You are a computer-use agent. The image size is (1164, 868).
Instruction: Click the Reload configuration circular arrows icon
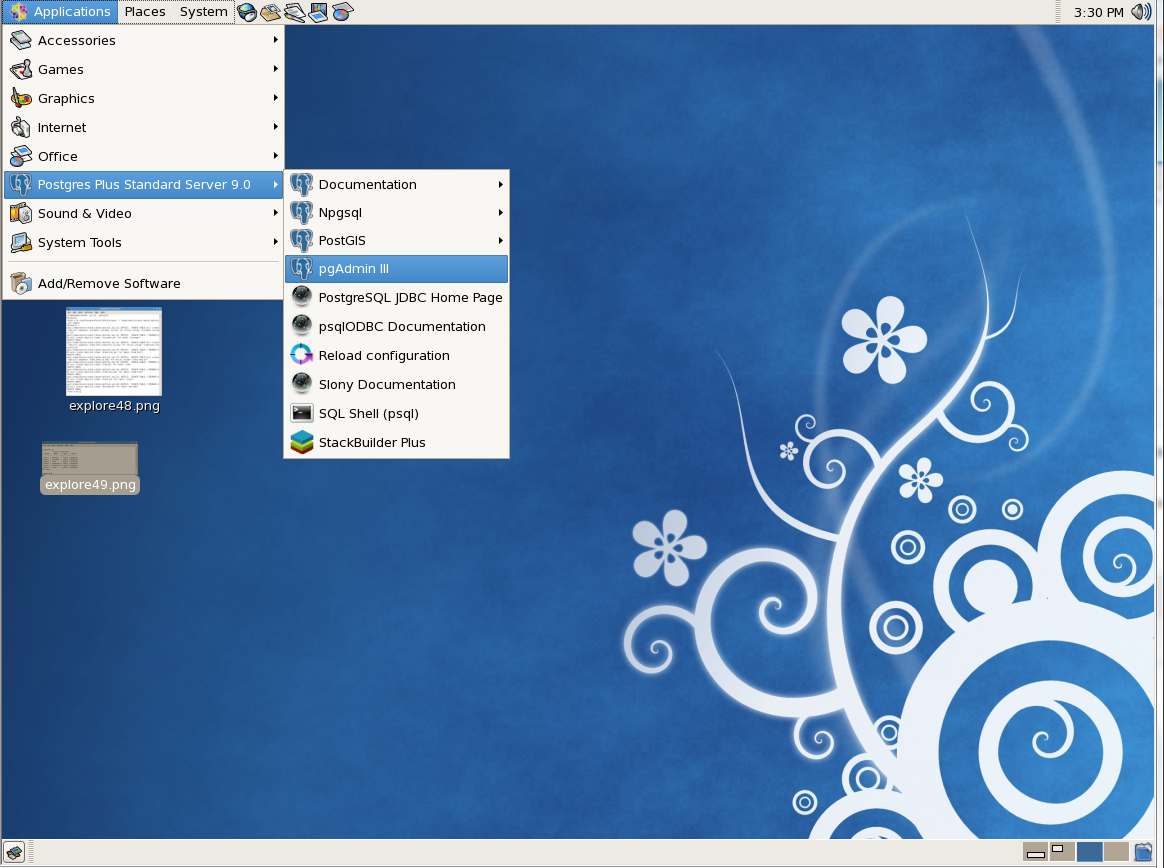[x=301, y=355]
